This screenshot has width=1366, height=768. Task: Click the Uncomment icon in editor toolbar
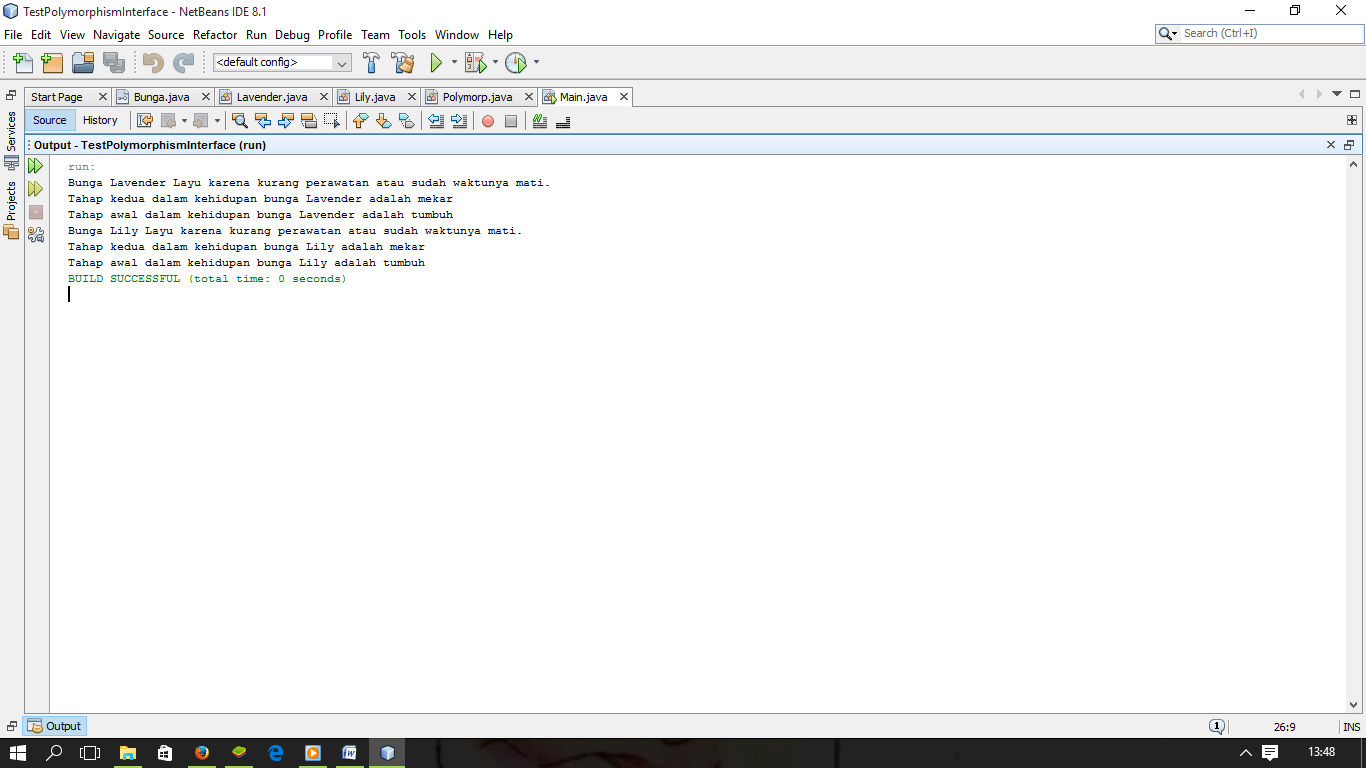pyautogui.click(x=563, y=121)
